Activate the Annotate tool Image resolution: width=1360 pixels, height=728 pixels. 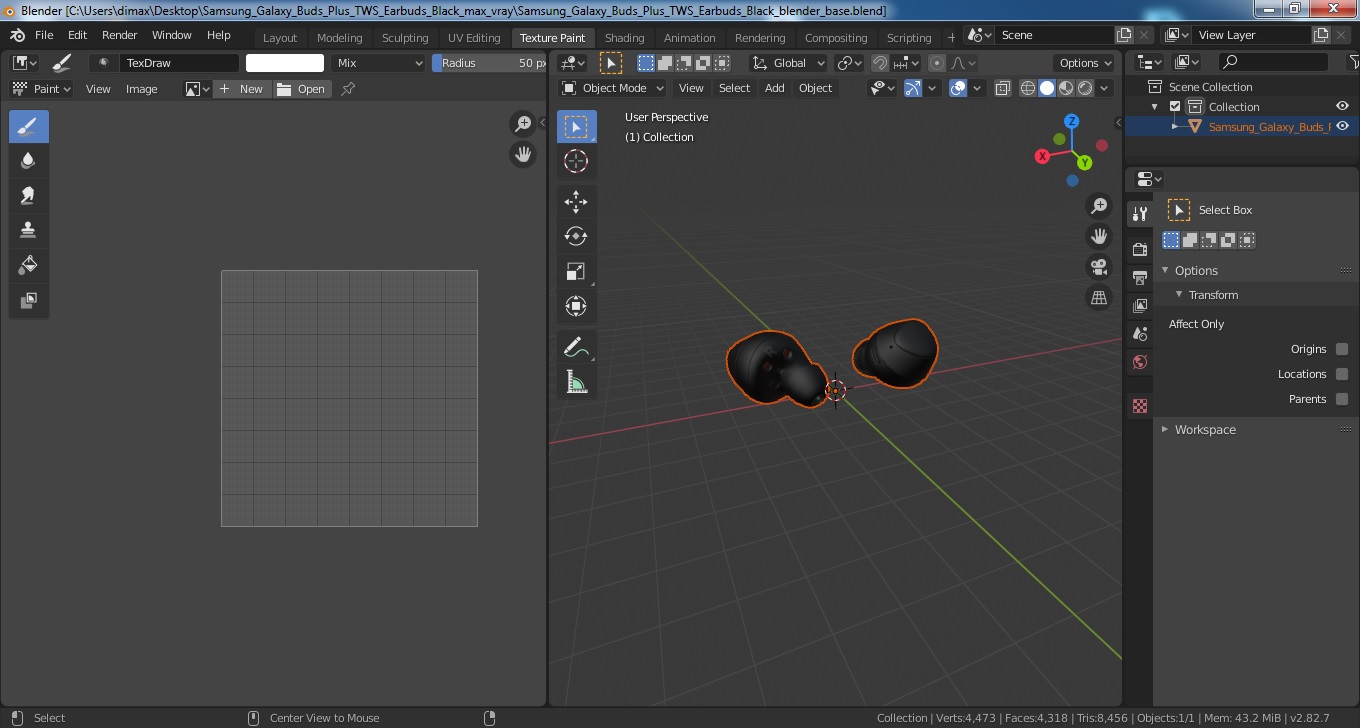pos(576,347)
